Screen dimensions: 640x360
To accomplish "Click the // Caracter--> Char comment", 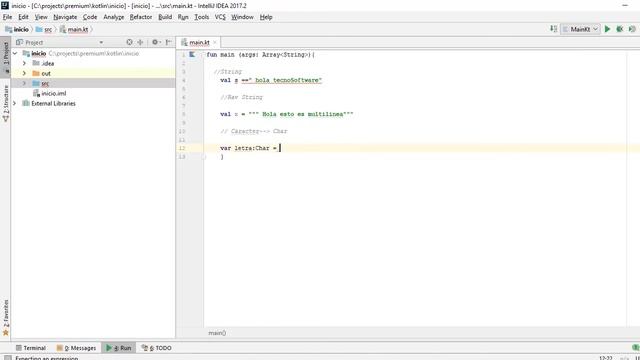I will [254, 131].
